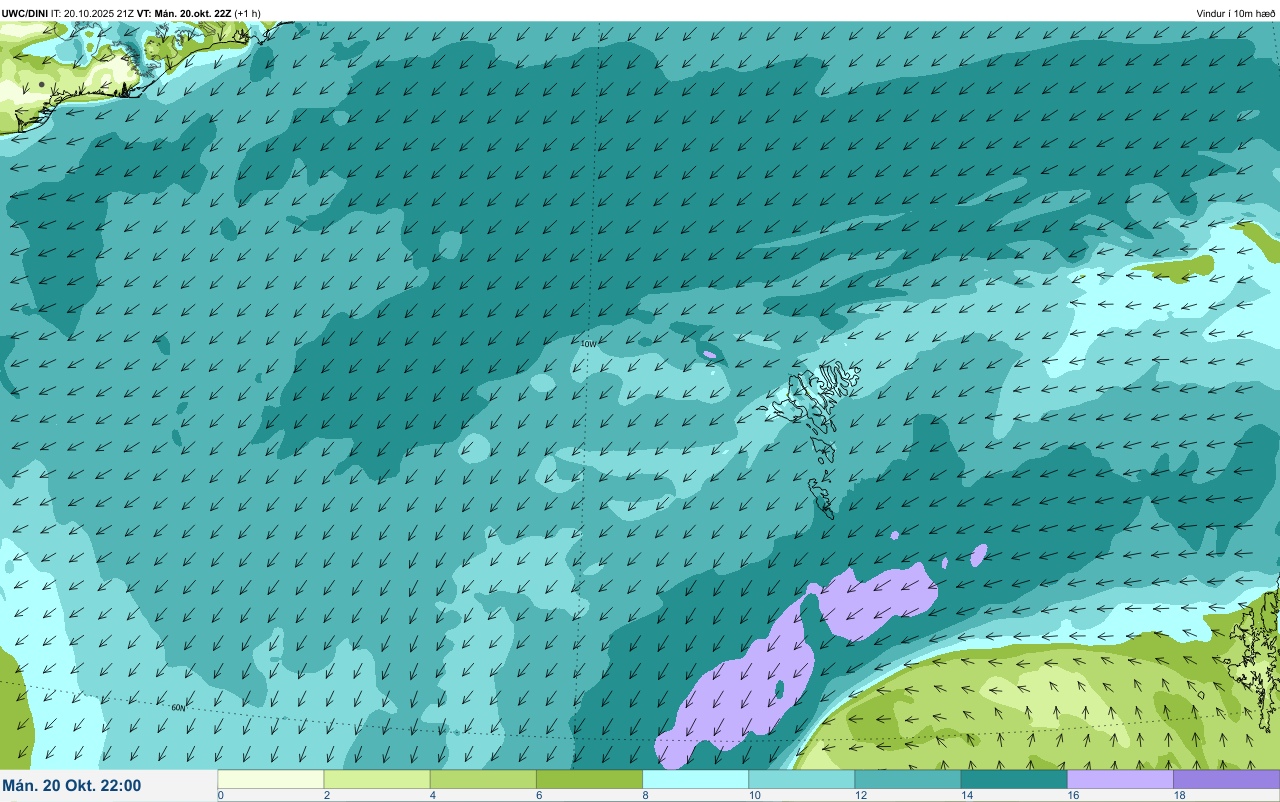The height and width of the screenshot is (802, 1280).
Task: Click legend value '4' on the color scale
Action: [x=432, y=795]
